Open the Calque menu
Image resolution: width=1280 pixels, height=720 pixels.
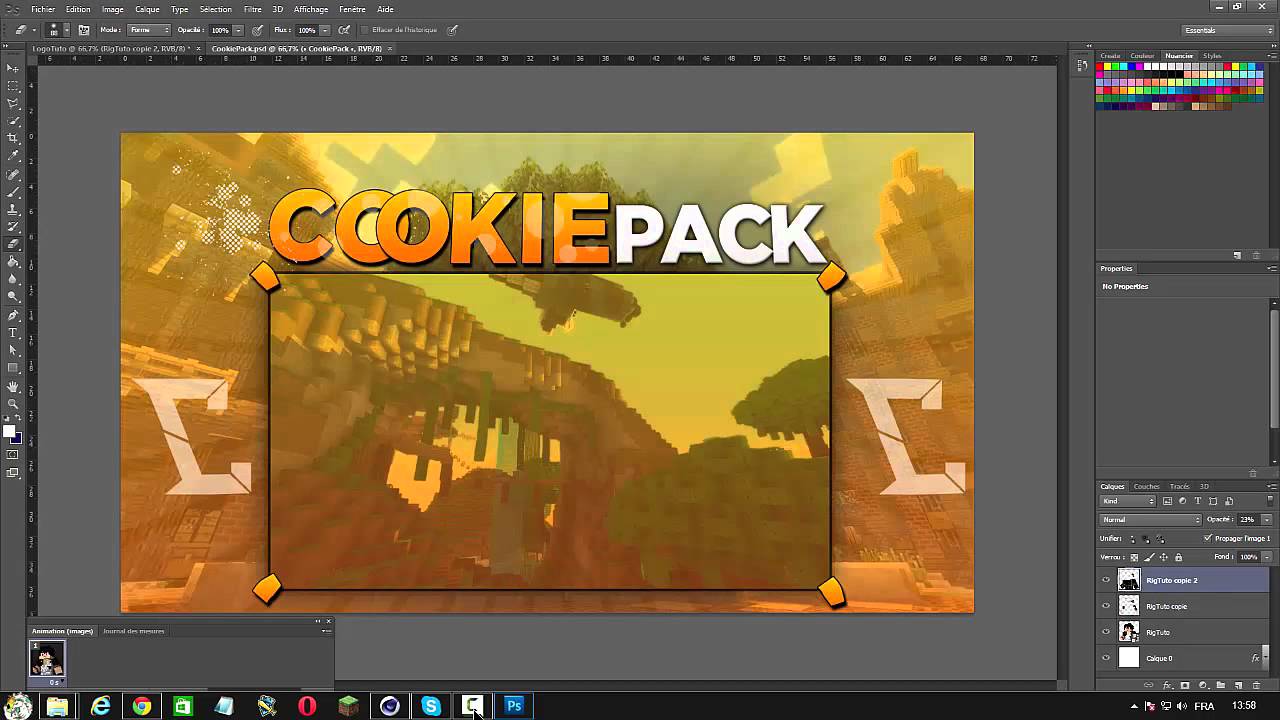click(147, 9)
